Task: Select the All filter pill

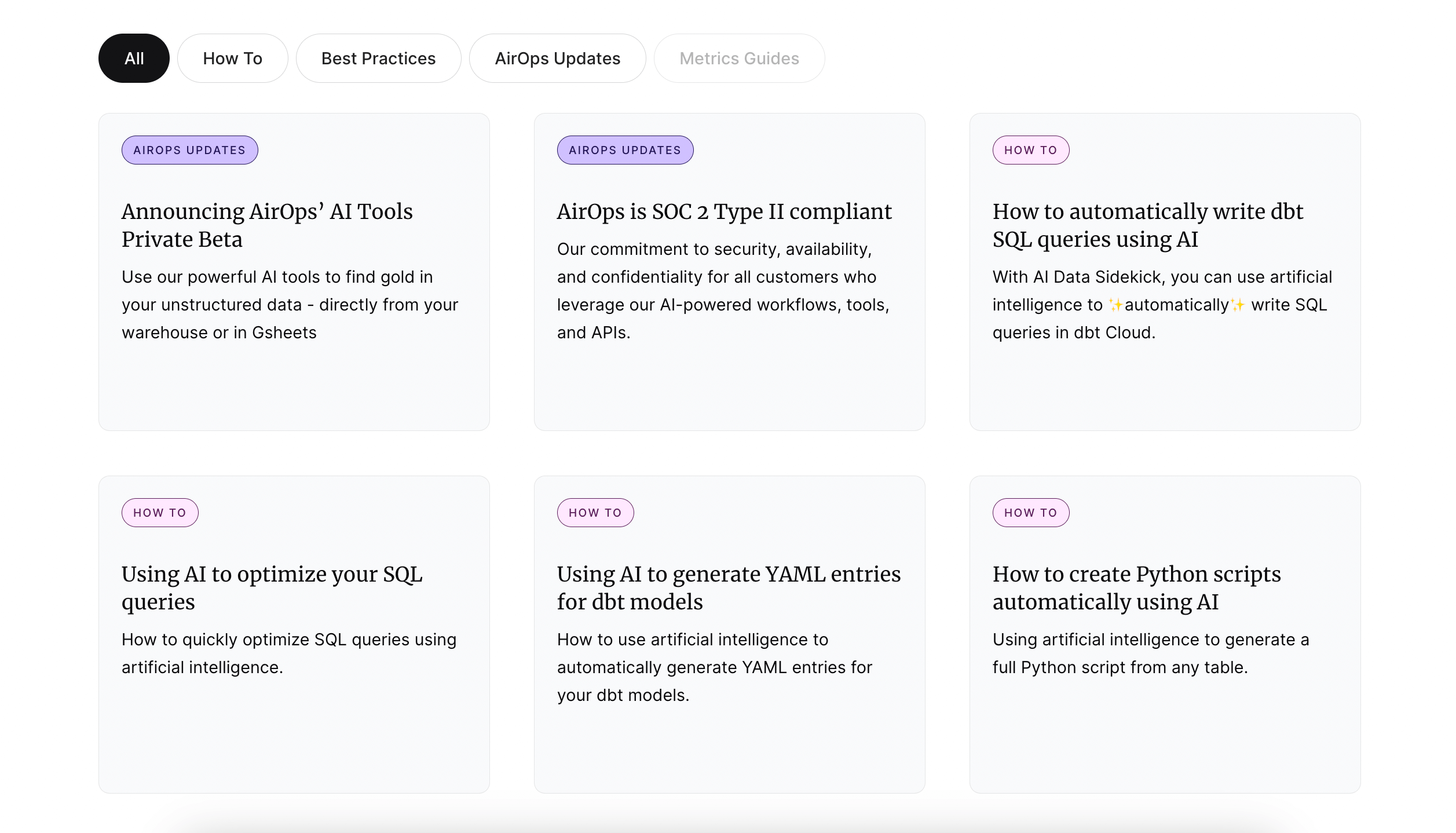Action: coord(134,57)
